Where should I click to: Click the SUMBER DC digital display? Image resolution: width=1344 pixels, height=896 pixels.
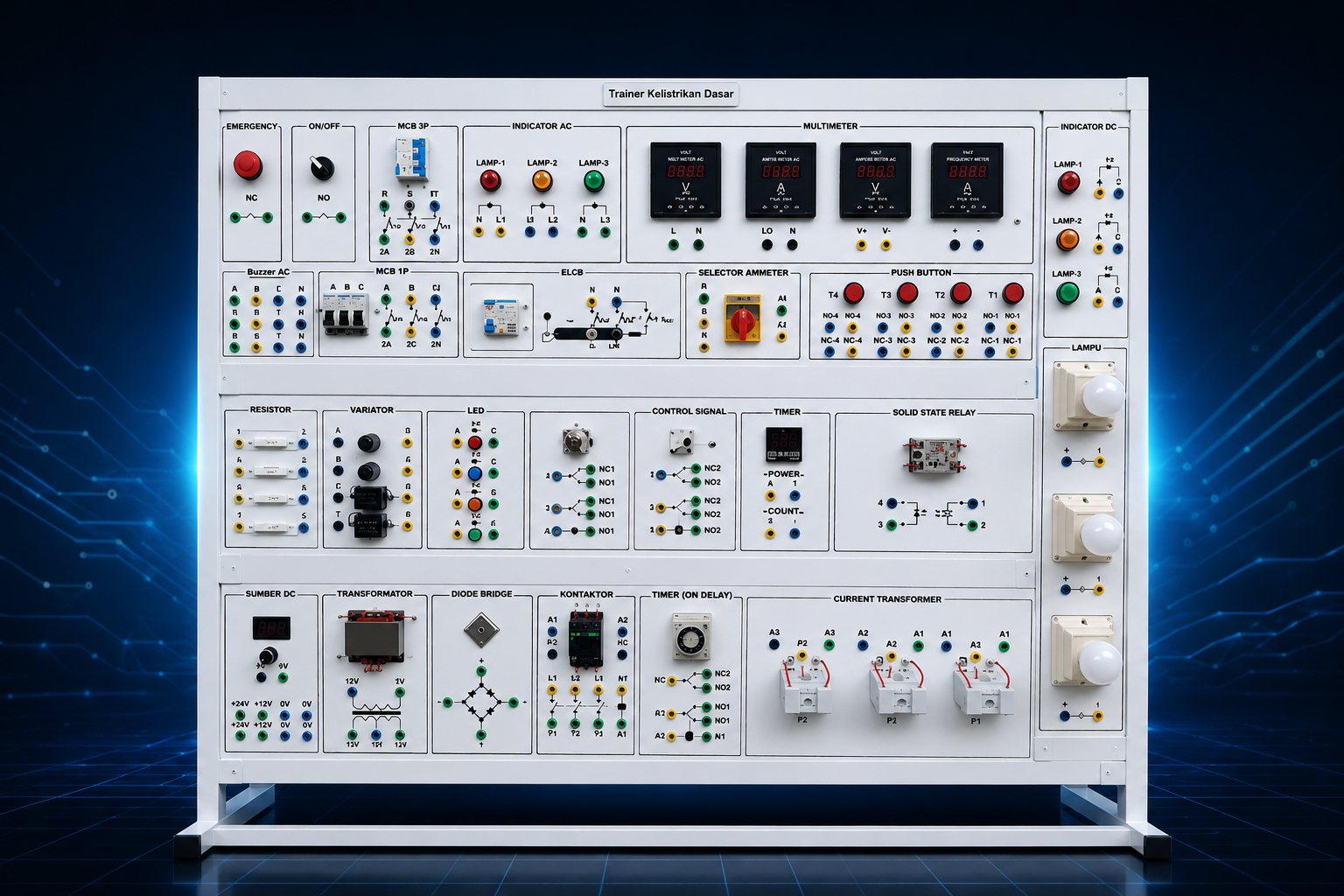271,628
